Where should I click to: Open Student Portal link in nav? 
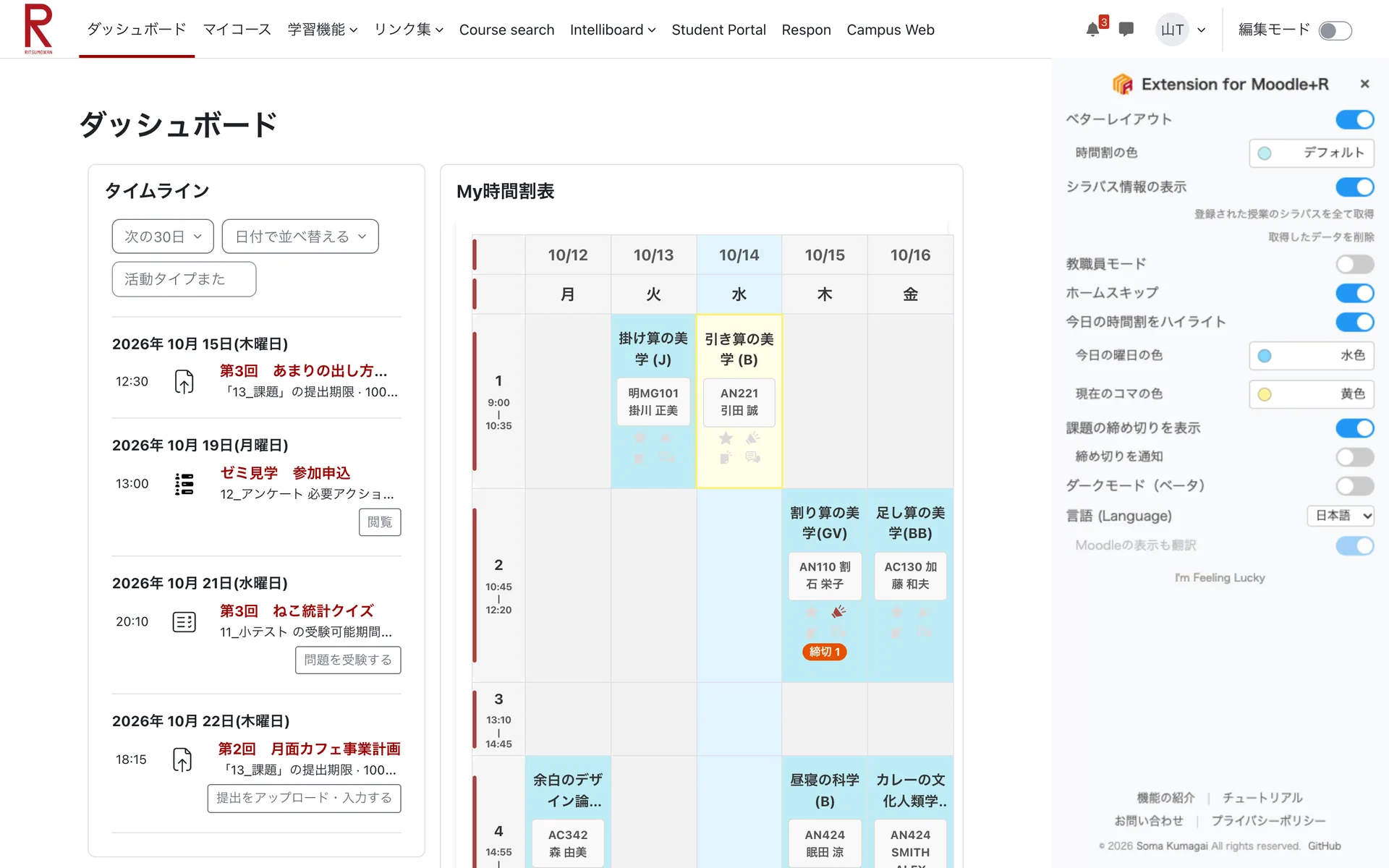(x=718, y=30)
